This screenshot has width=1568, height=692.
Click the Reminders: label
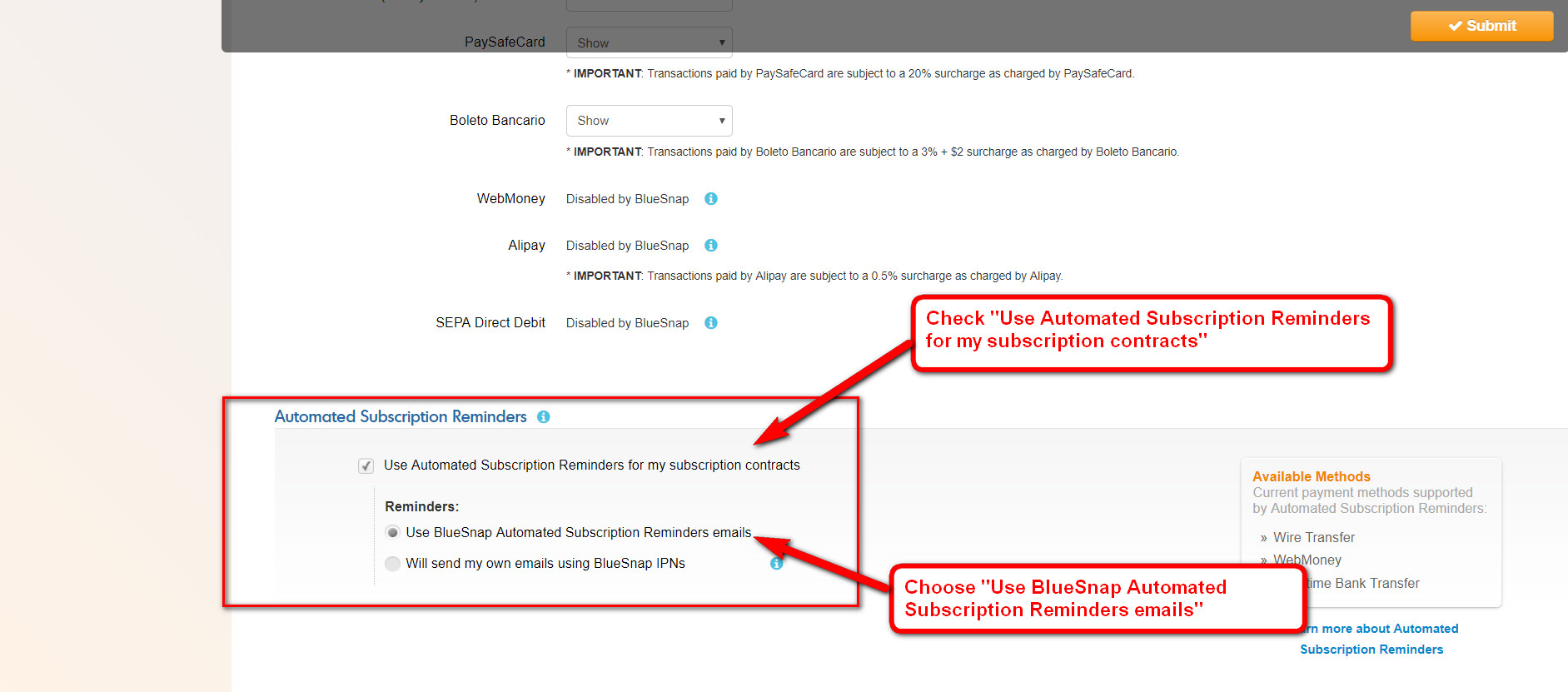(422, 506)
